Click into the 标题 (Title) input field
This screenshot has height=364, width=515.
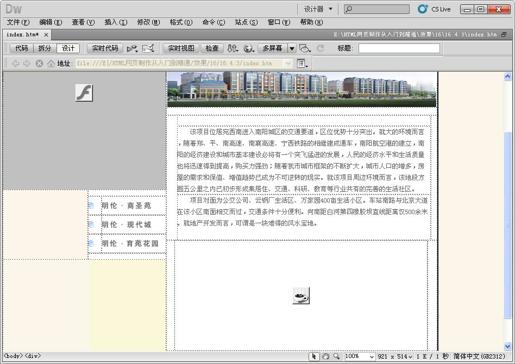click(399, 48)
